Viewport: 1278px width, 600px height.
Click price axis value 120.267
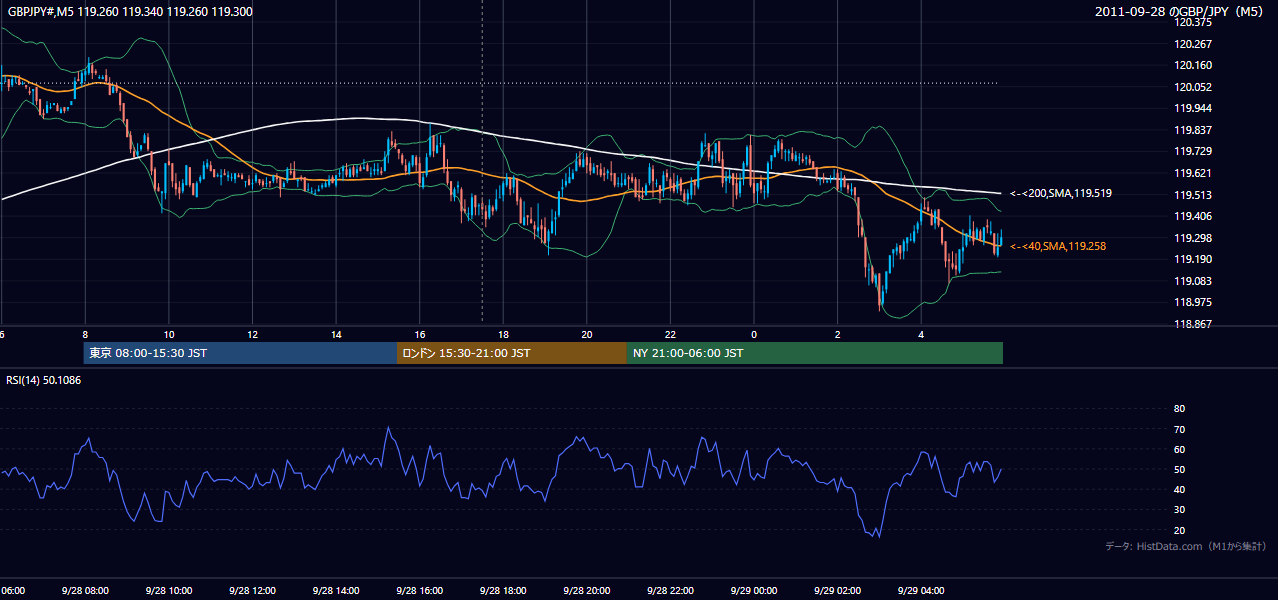(x=1194, y=44)
